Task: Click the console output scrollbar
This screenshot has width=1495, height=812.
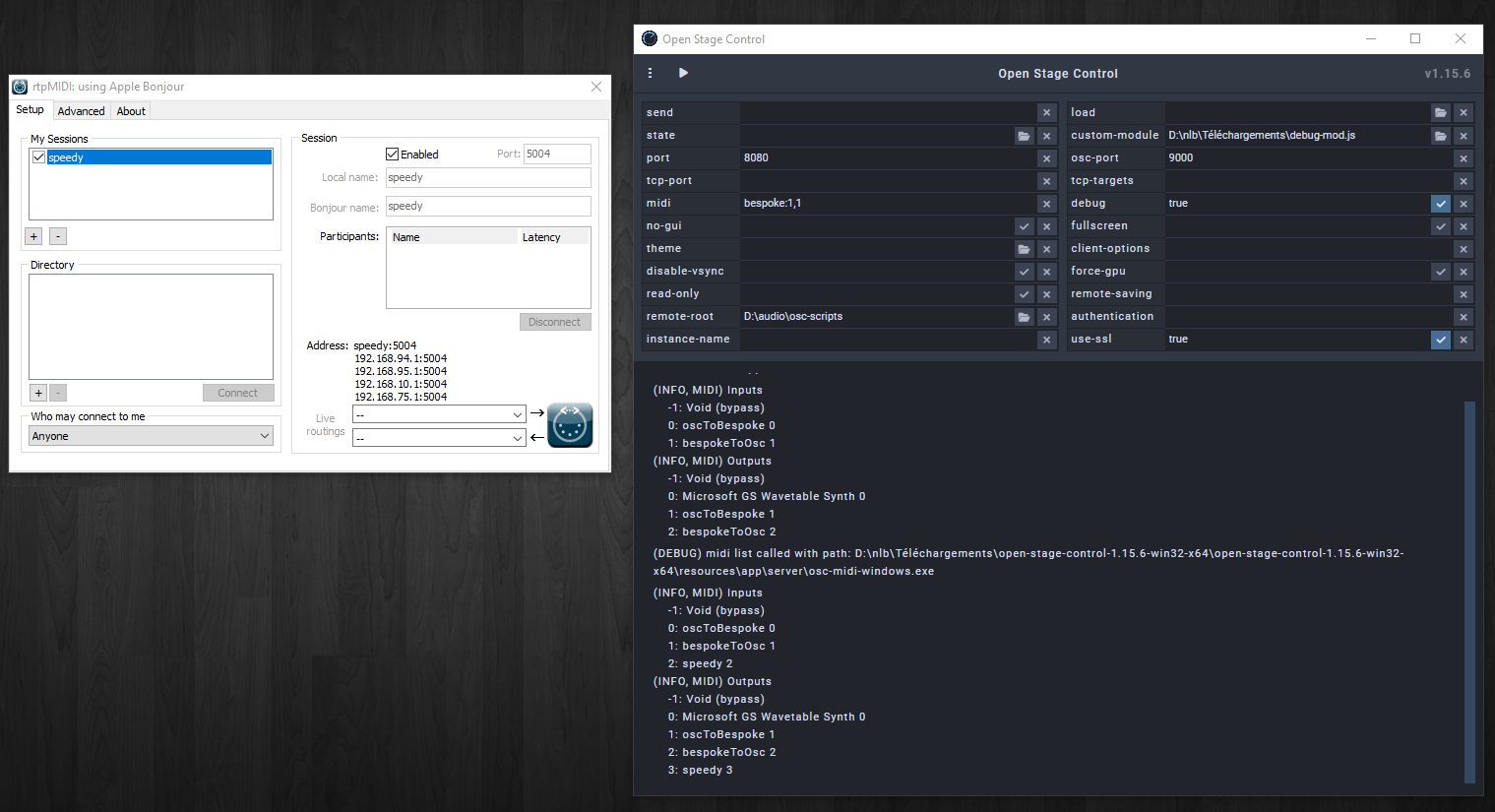Action: pos(1470,592)
